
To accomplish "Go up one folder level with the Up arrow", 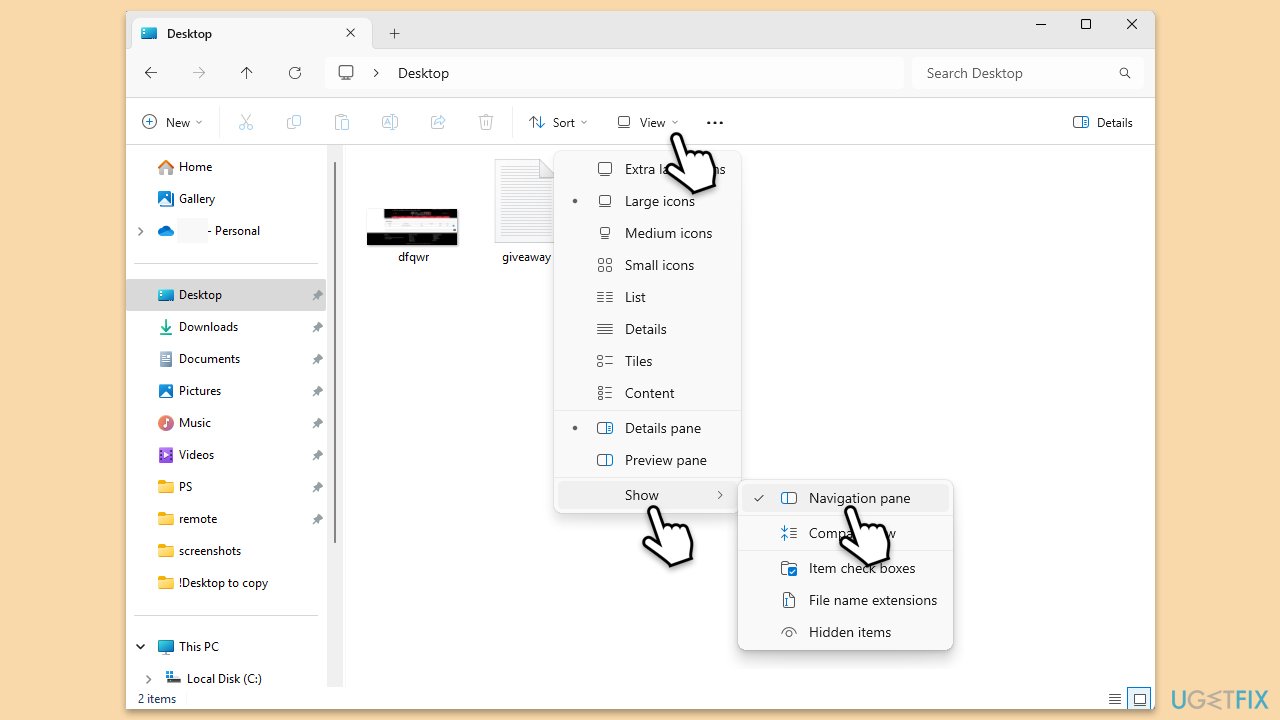I will point(246,73).
